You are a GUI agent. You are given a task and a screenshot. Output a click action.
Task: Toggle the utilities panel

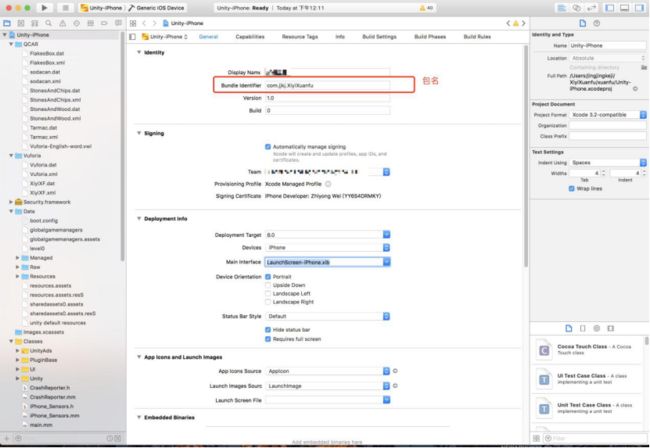click(639, 8)
